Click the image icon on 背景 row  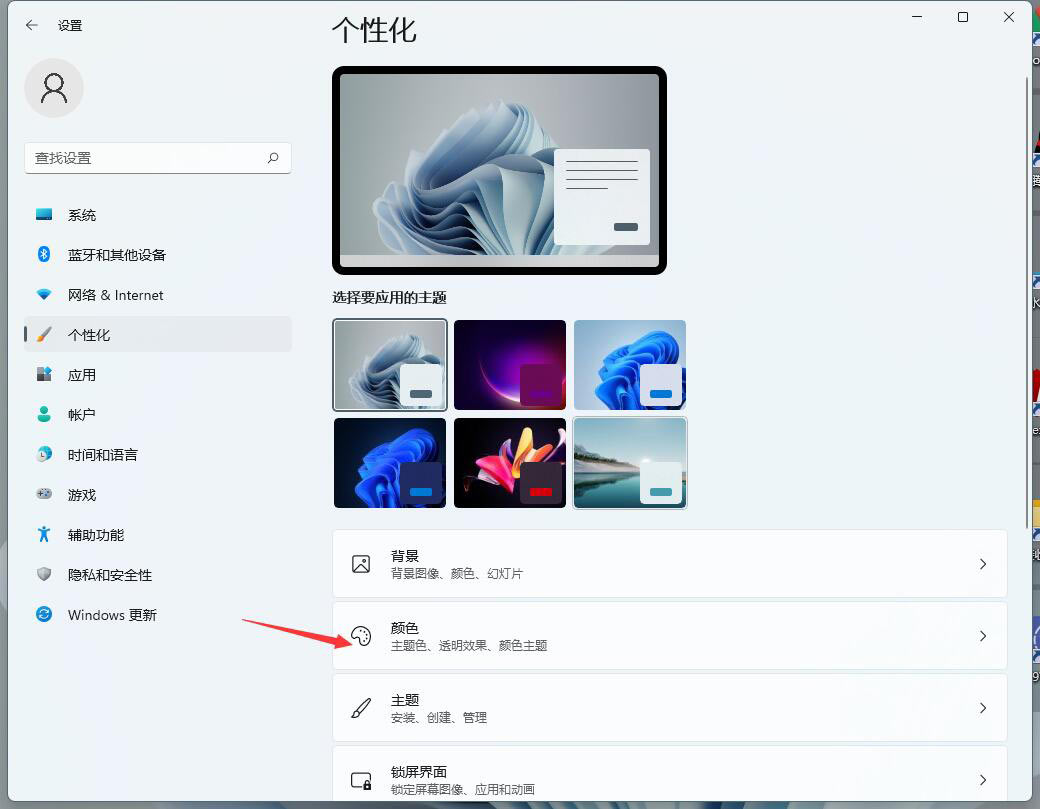pos(361,563)
